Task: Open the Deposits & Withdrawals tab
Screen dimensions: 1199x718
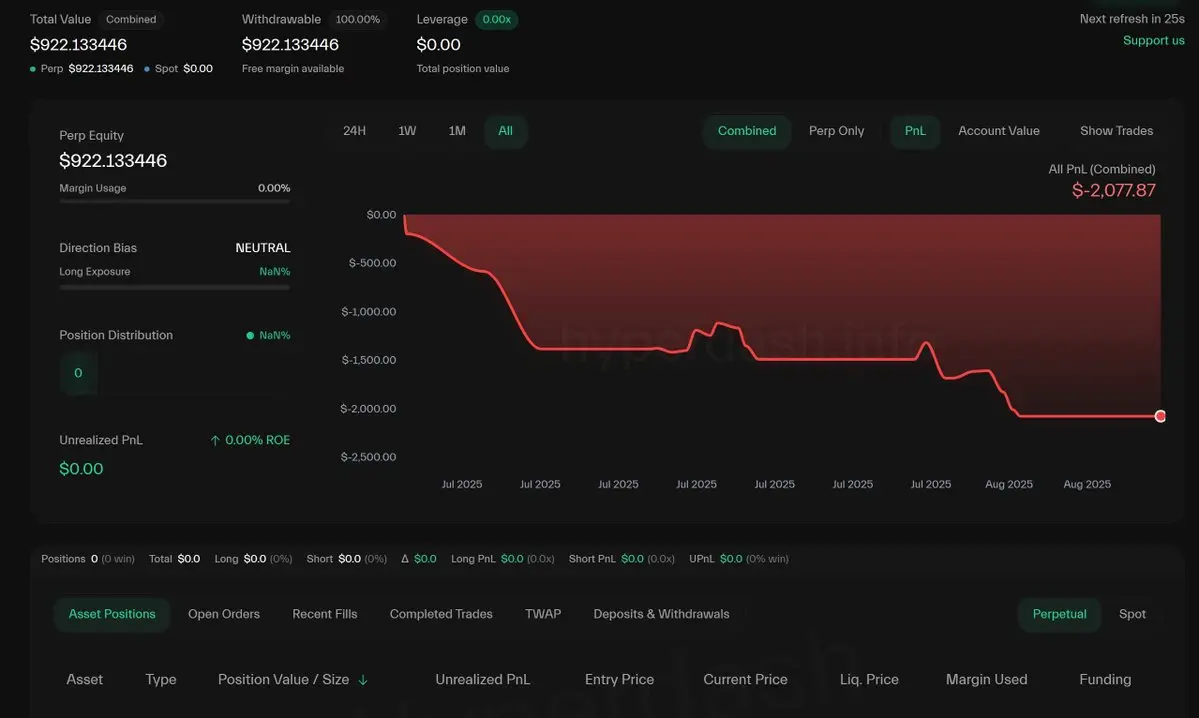Action: coord(661,614)
